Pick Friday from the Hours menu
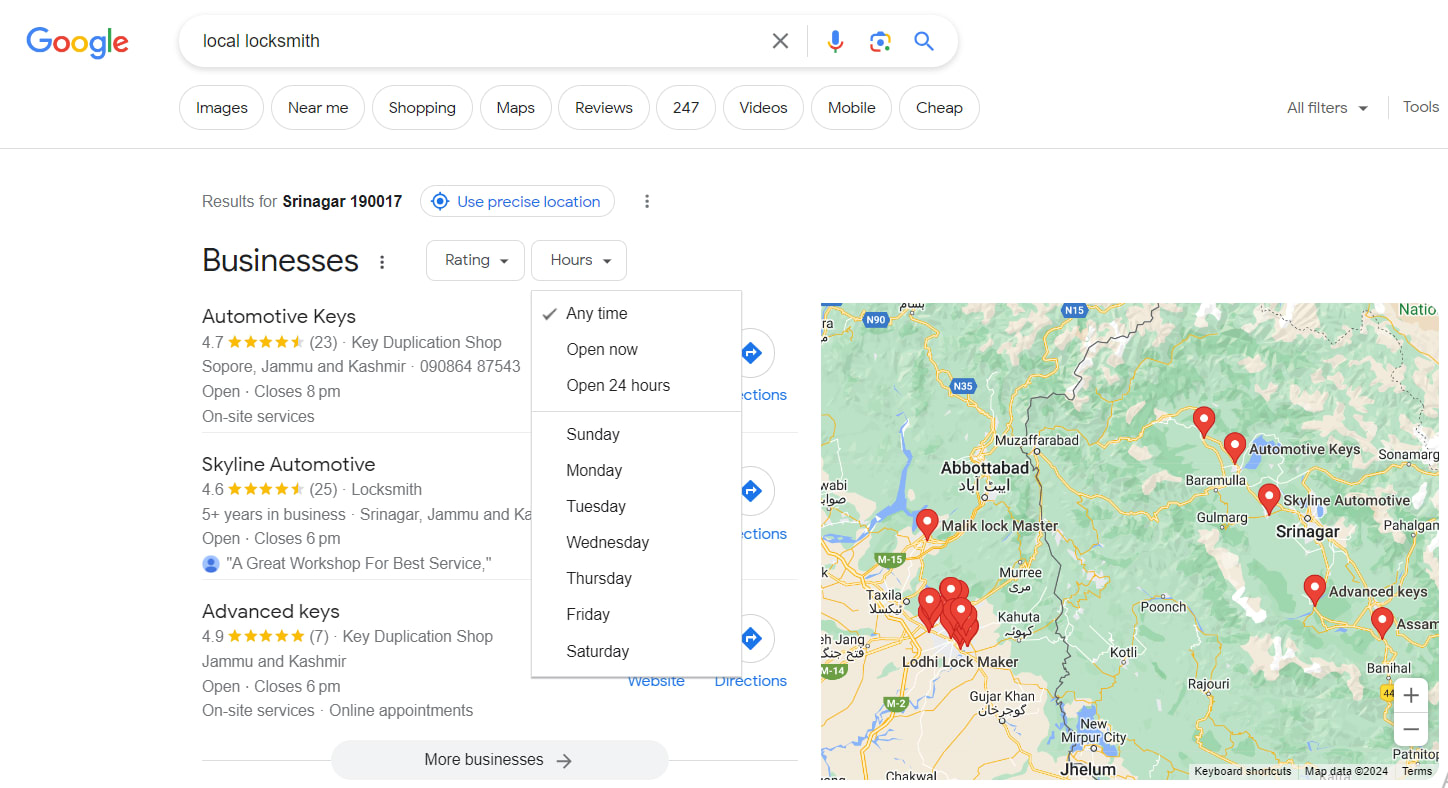 (x=636, y=614)
